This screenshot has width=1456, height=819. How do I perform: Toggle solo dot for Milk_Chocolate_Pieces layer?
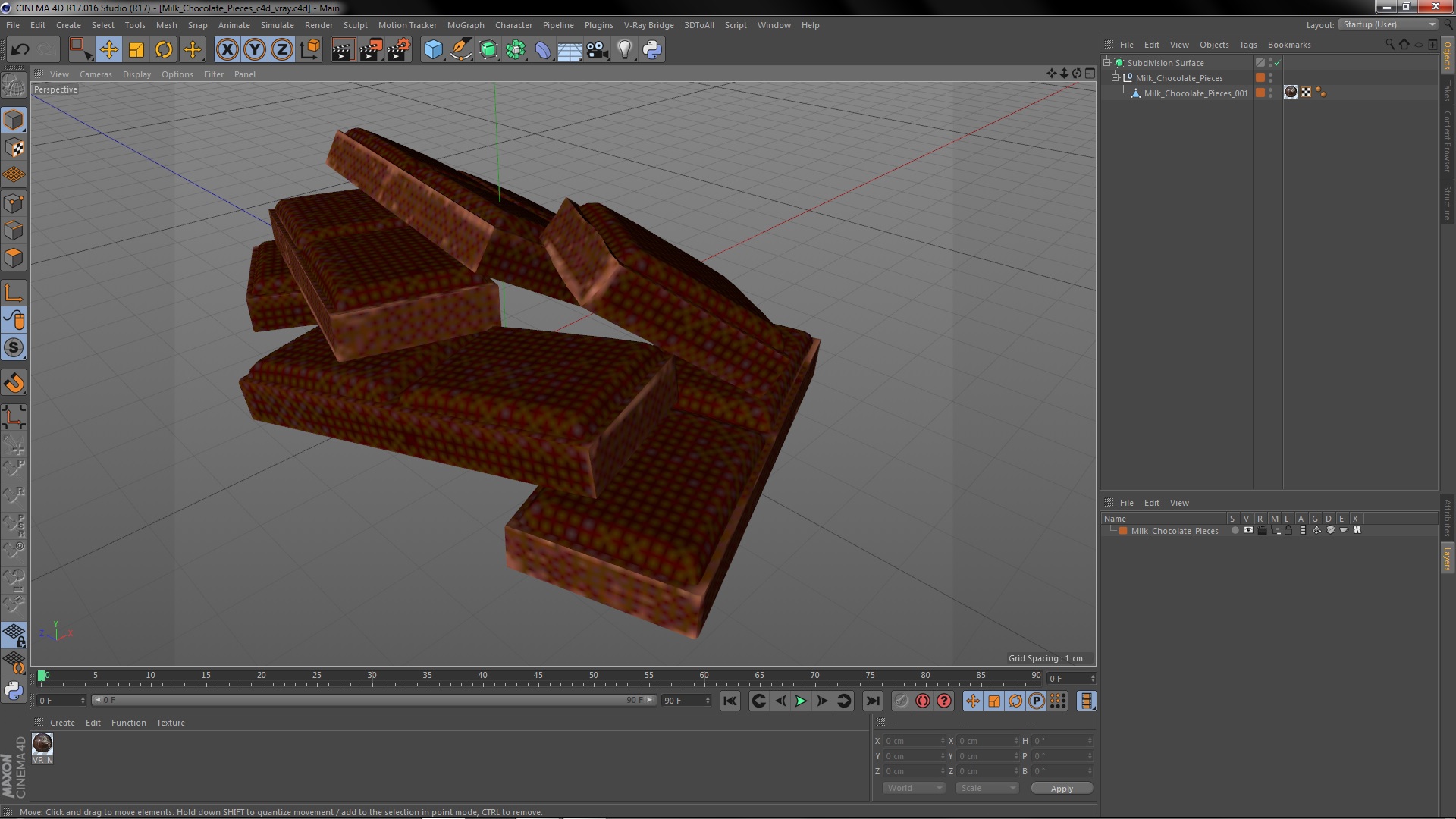[x=1235, y=531]
